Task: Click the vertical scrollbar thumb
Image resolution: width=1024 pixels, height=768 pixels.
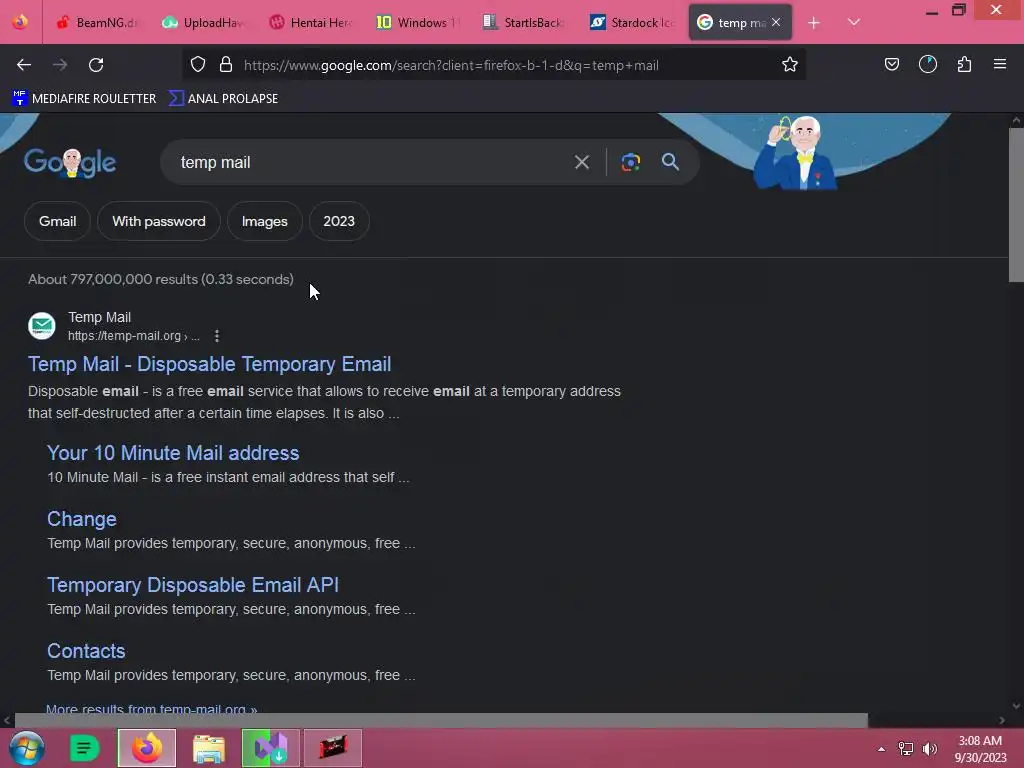Action: pyautogui.click(x=1016, y=205)
